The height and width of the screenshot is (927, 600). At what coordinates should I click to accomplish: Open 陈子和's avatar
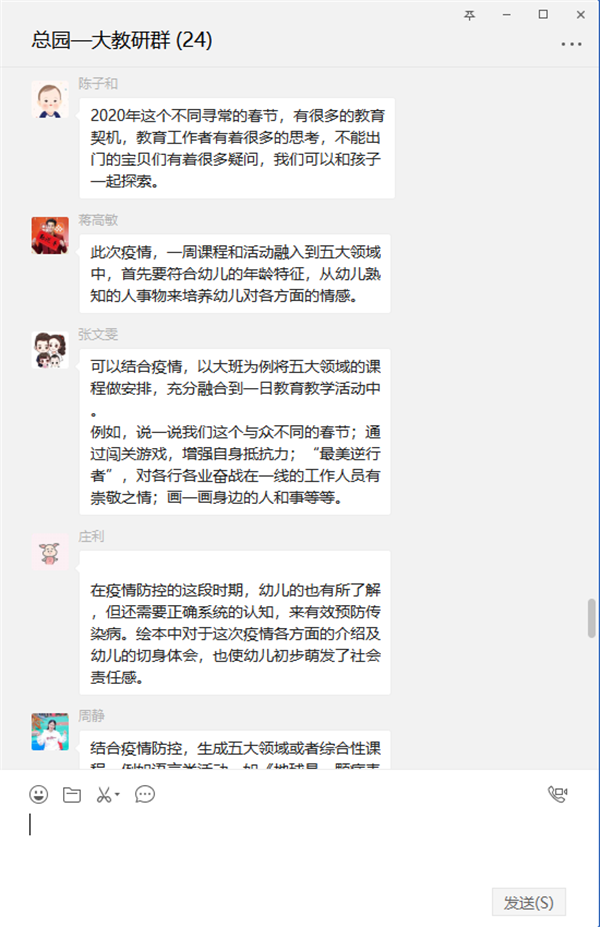(x=50, y=99)
